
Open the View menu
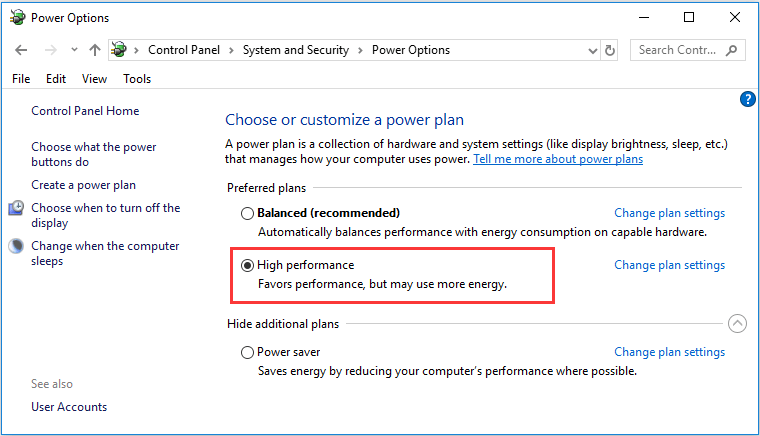(95, 78)
